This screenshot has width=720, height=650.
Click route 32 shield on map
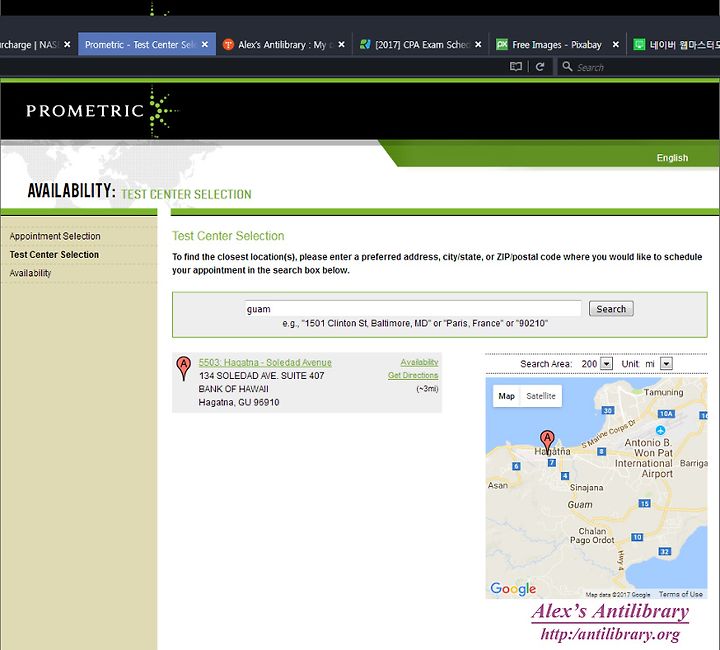tap(664, 551)
